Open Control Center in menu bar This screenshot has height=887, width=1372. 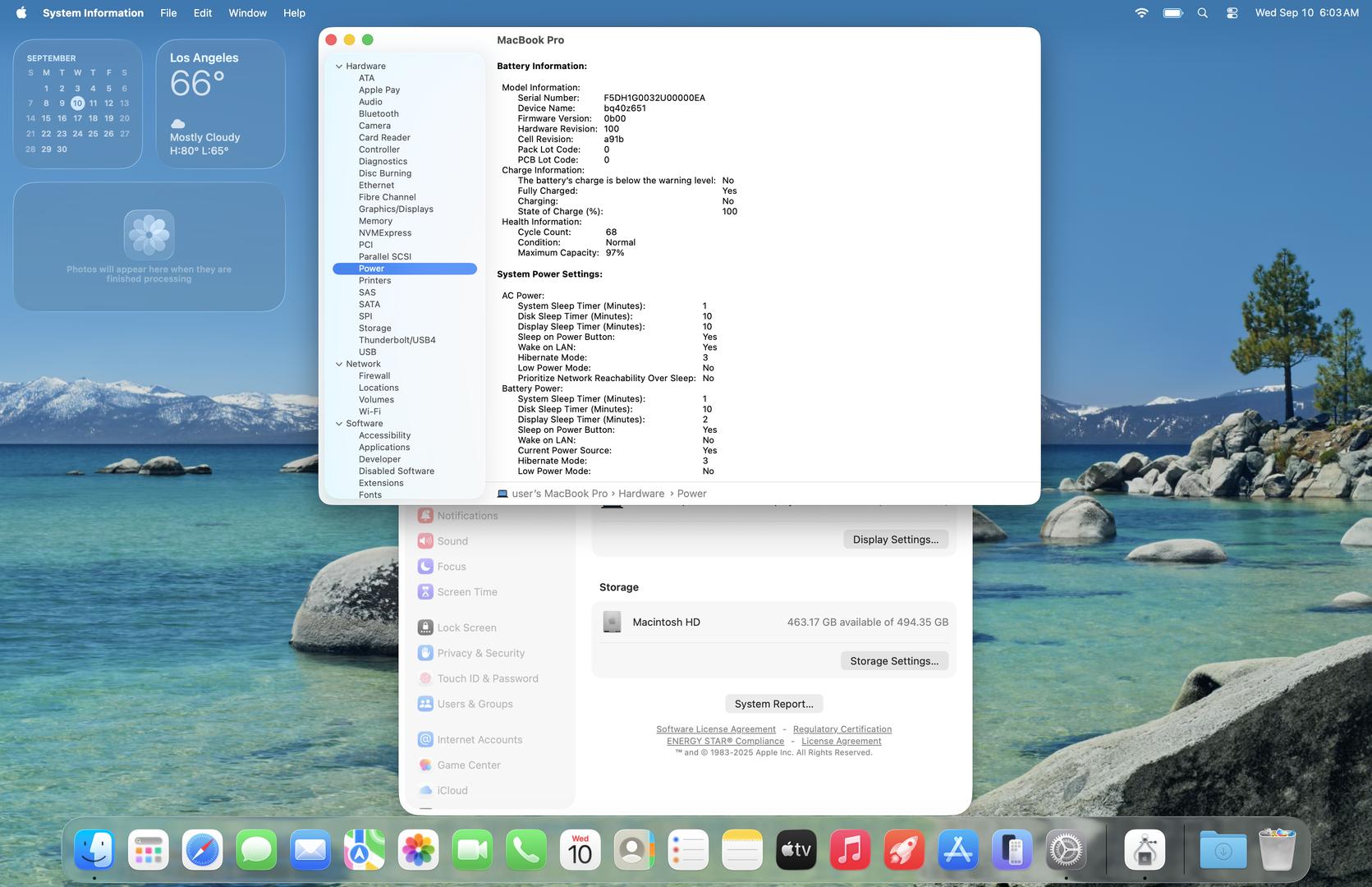coord(1232,12)
